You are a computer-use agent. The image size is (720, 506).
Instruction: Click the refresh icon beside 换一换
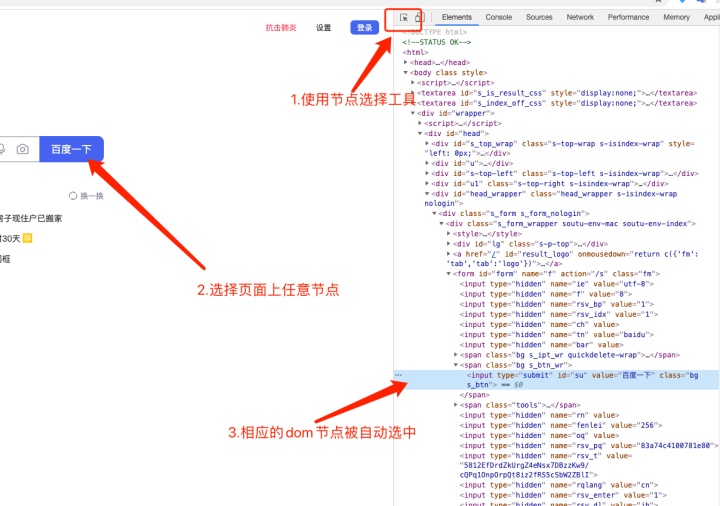(x=73, y=196)
